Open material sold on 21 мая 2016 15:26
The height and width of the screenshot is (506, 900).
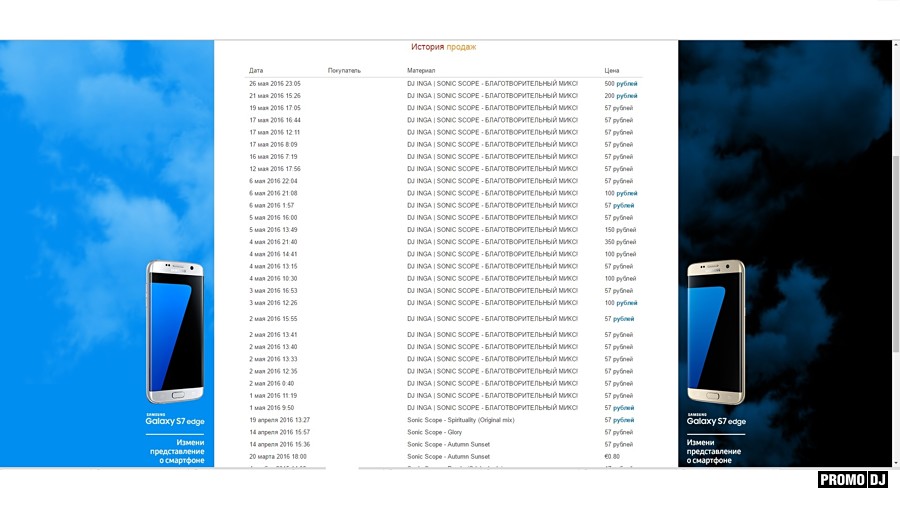pos(492,96)
